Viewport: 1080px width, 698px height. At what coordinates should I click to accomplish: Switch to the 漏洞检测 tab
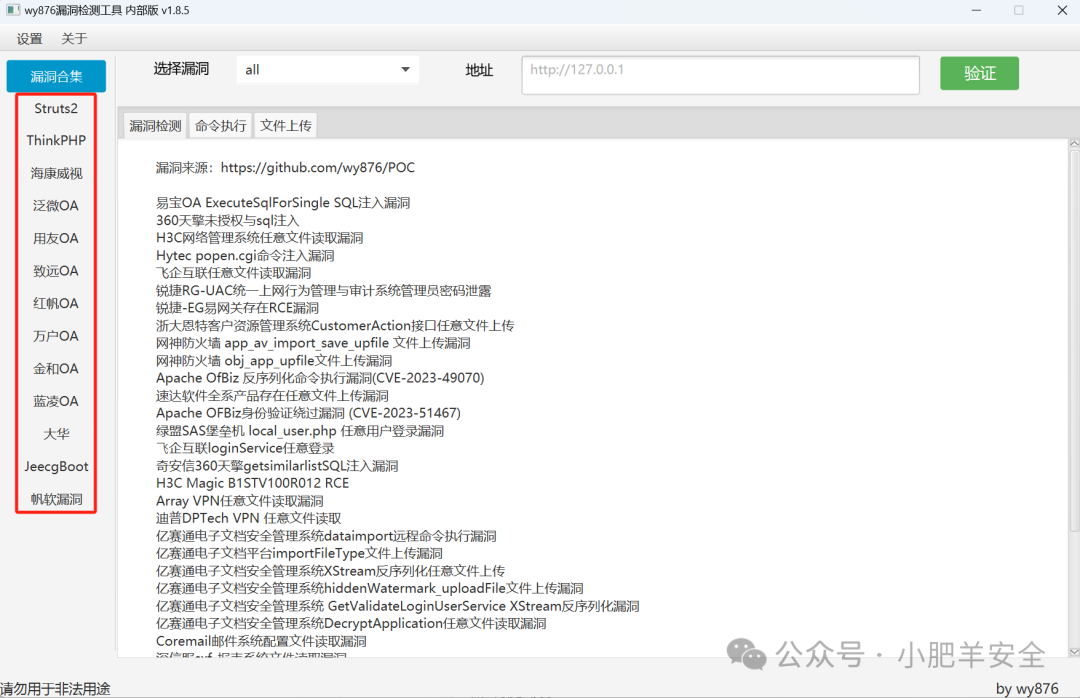(155, 125)
